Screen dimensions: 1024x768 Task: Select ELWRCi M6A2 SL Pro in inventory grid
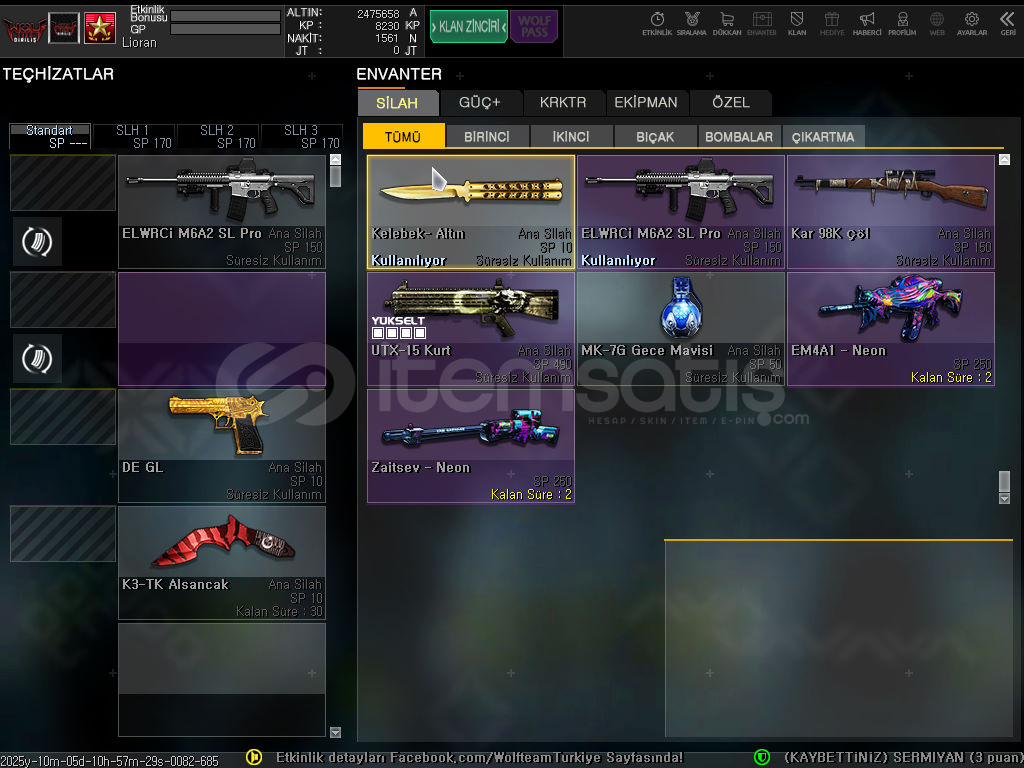point(680,212)
